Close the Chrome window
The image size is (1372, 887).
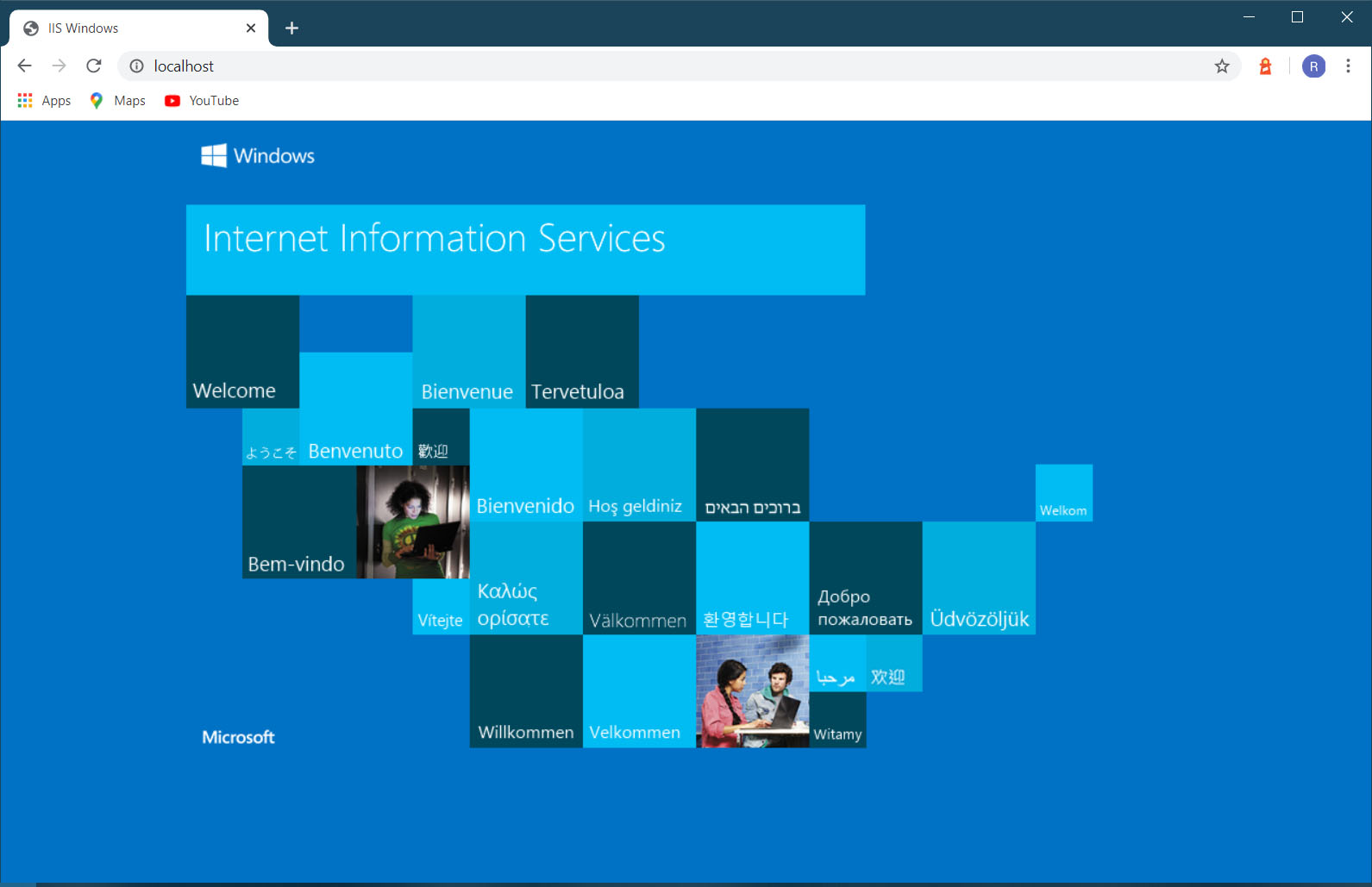[1346, 17]
